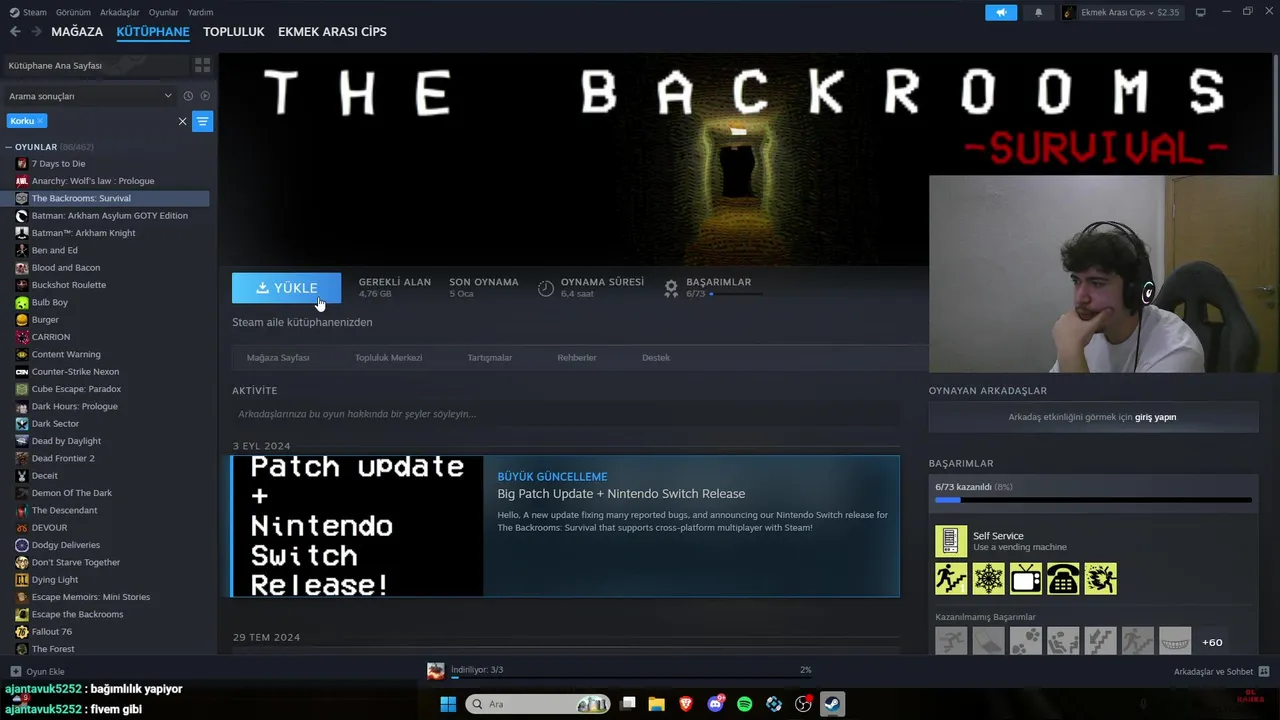Click the activity comment input field

[x=566, y=414]
